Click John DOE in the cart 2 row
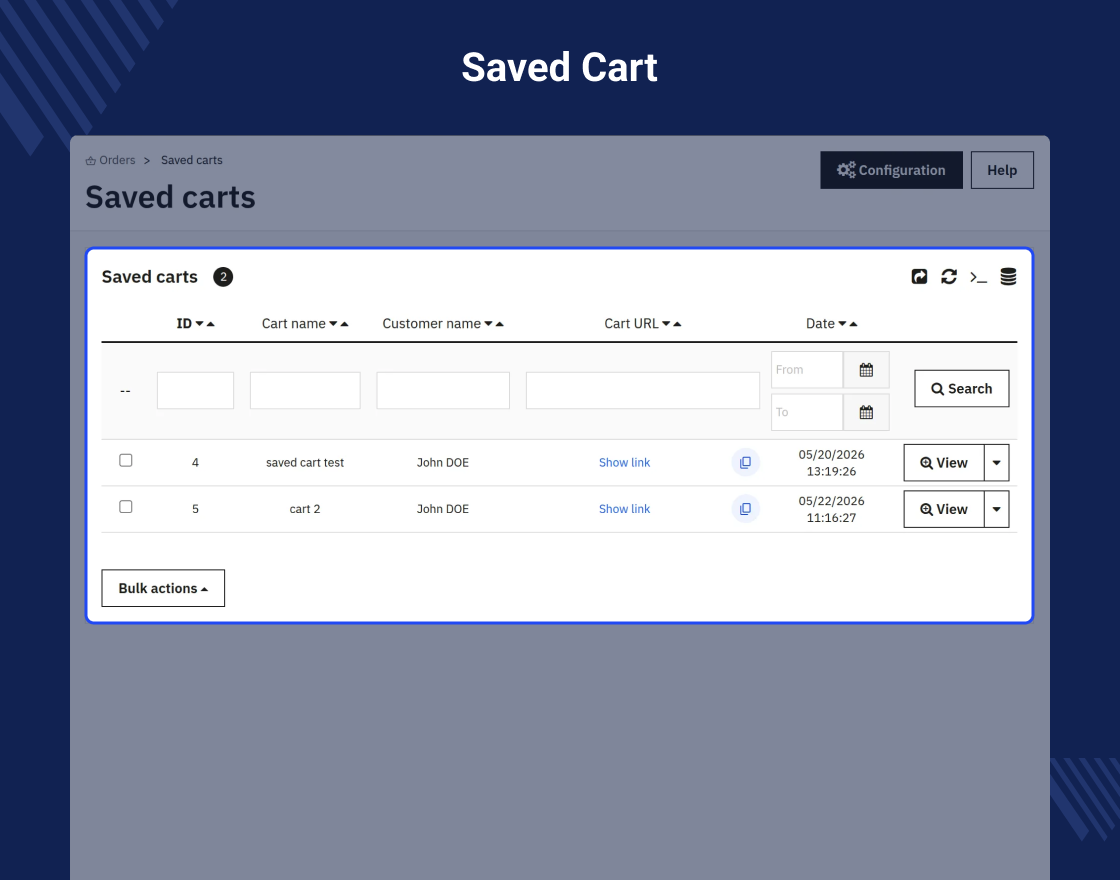 [x=443, y=509]
